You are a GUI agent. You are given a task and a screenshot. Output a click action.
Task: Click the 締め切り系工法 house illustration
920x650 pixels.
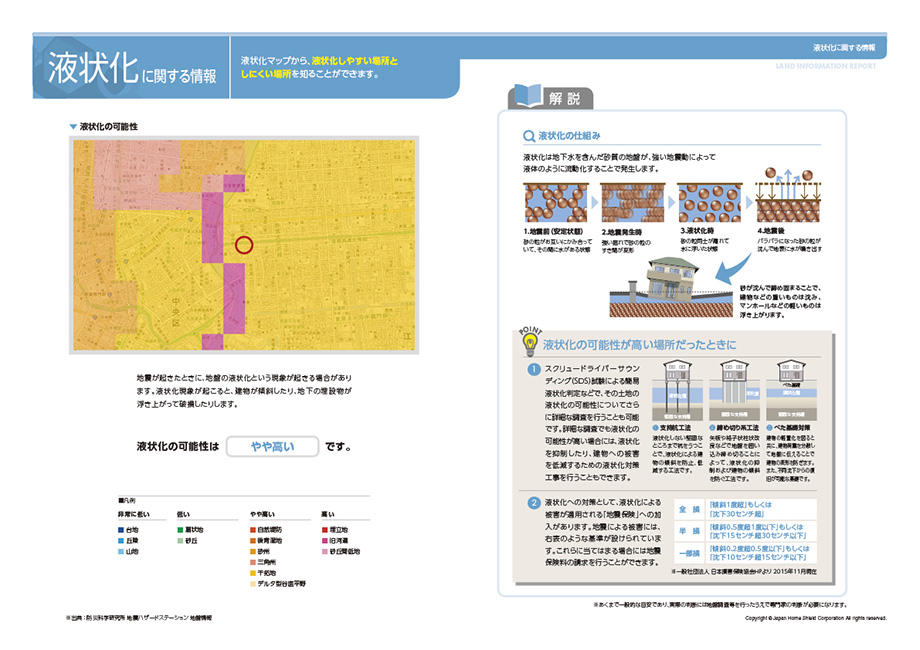(x=735, y=389)
